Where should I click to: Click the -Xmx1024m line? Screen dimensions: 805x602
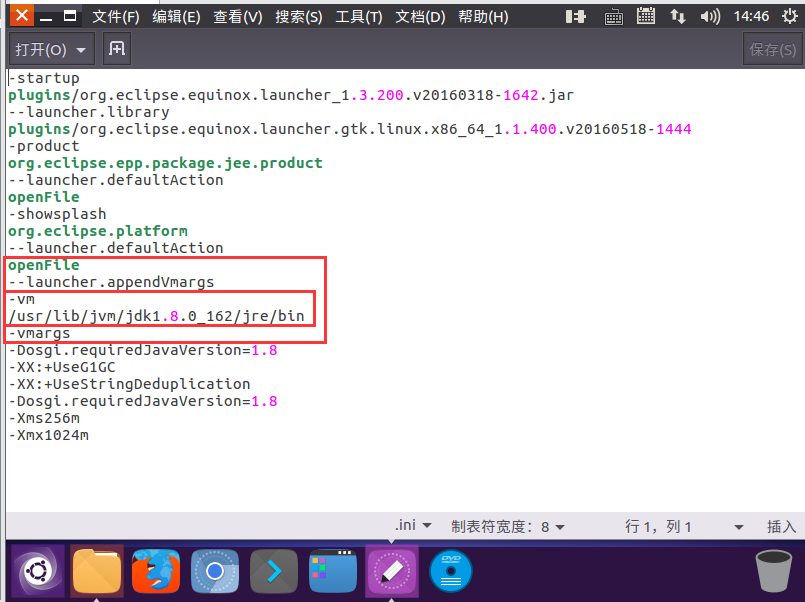[x=49, y=435]
